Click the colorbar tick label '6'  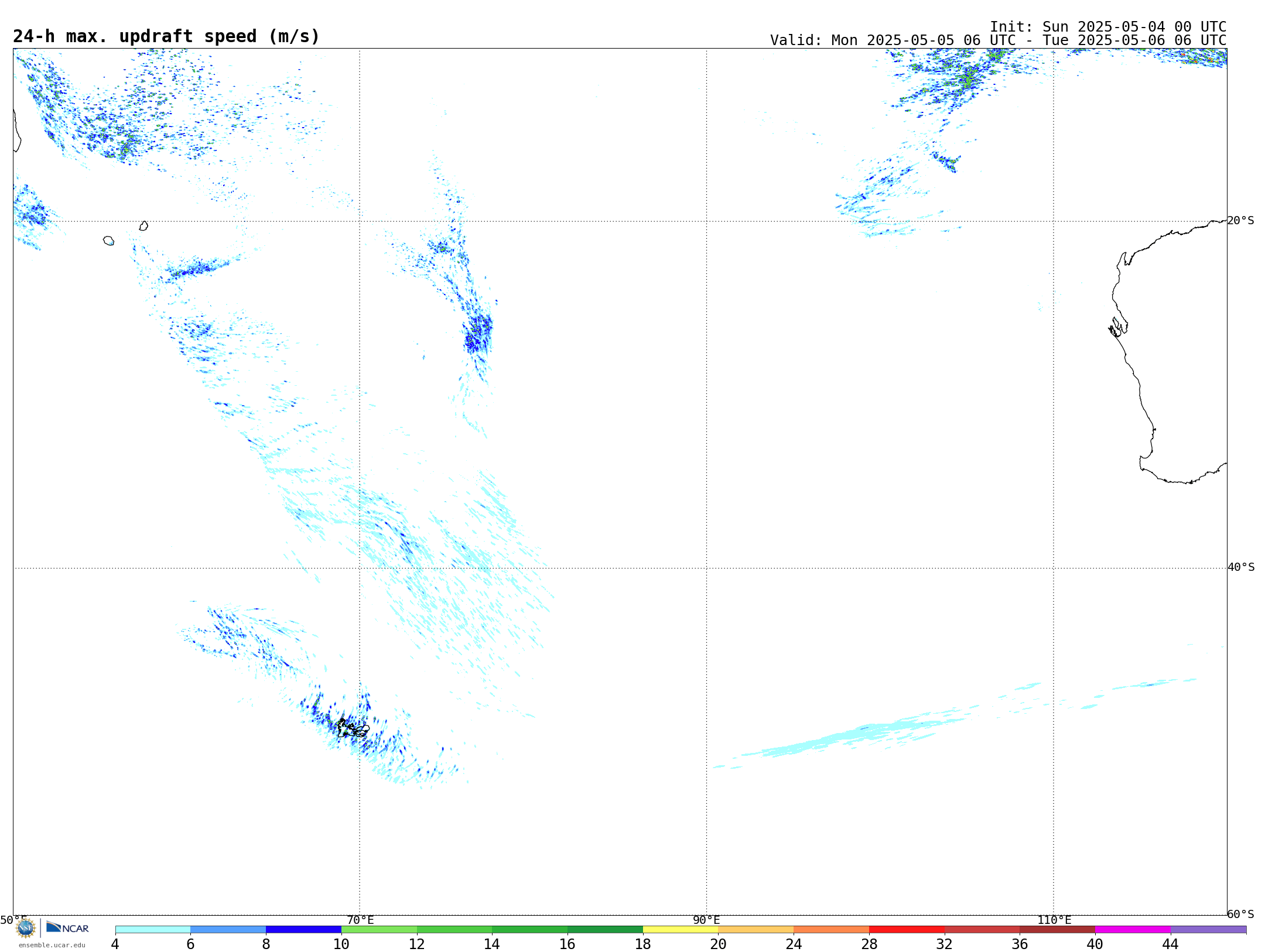190,944
